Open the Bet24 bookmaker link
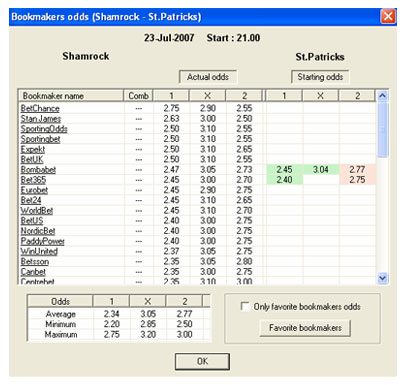Image resolution: width=405 pixels, height=385 pixels. tap(31, 200)
